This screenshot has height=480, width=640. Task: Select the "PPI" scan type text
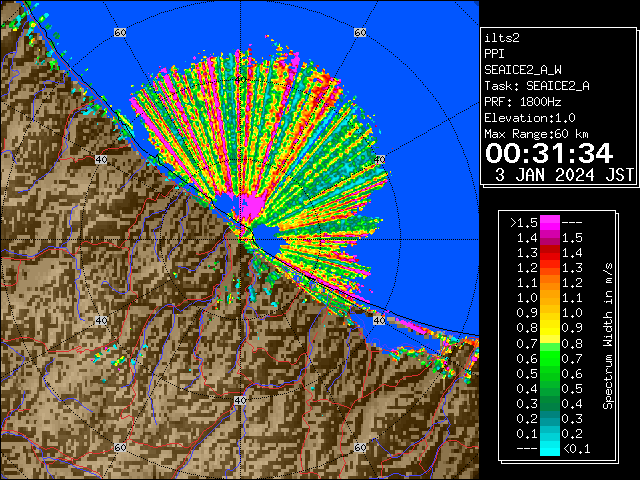tap(494, 54)
